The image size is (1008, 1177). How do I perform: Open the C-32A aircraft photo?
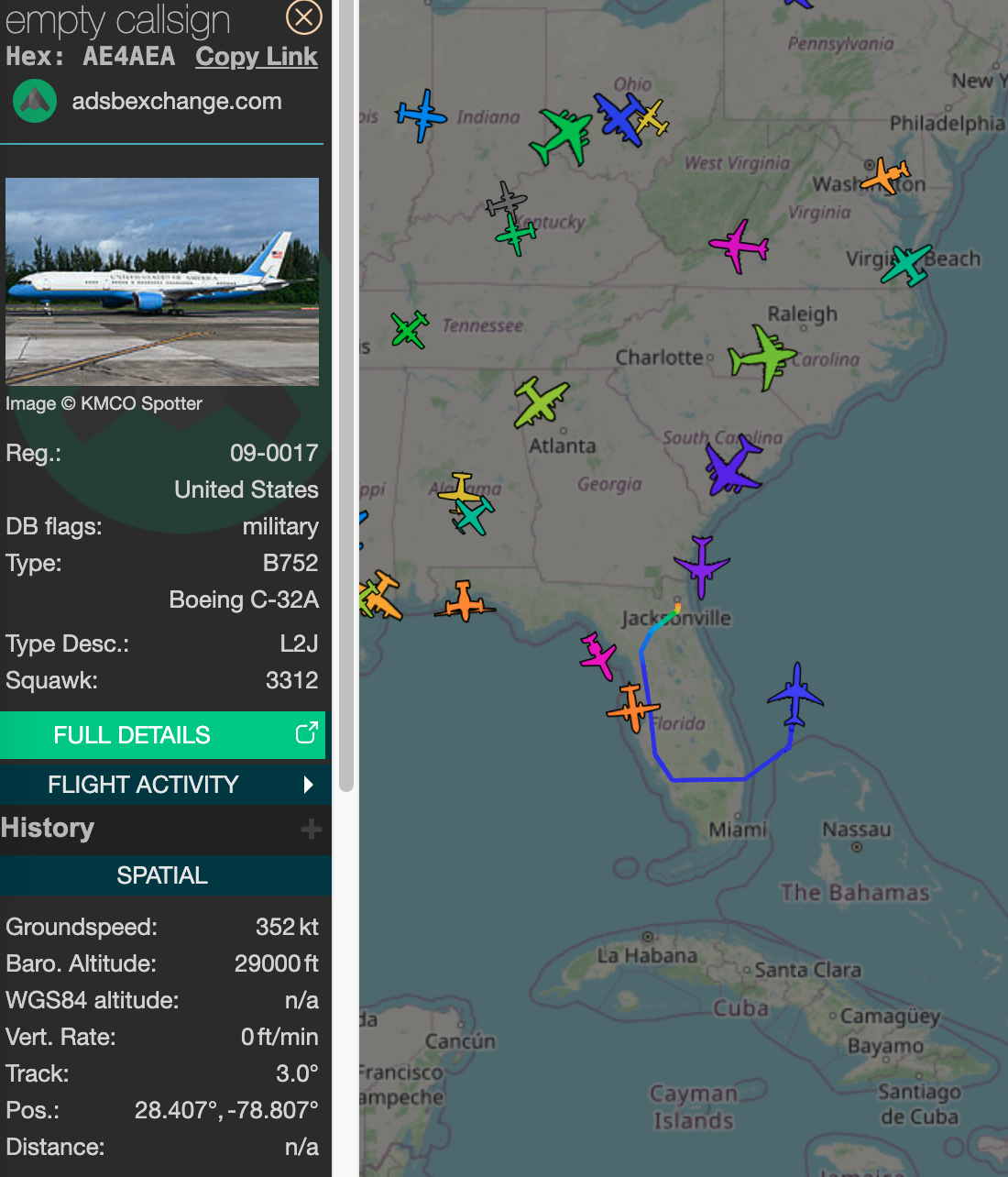coord(162,281)
